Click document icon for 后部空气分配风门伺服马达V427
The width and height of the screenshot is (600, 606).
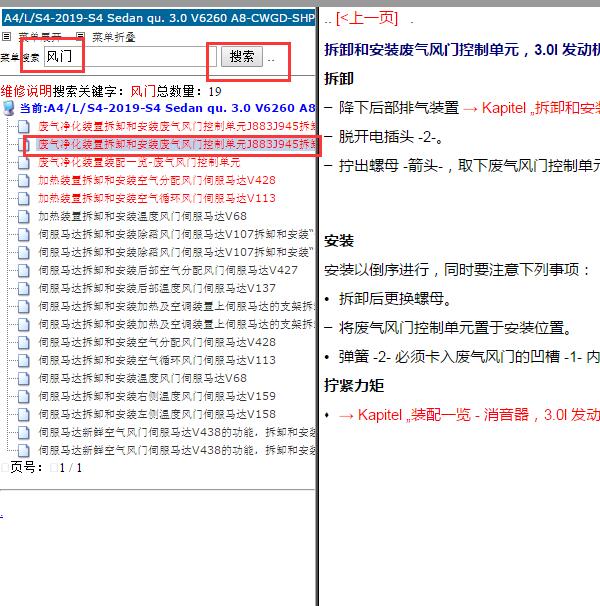click(x=24, y=271)
